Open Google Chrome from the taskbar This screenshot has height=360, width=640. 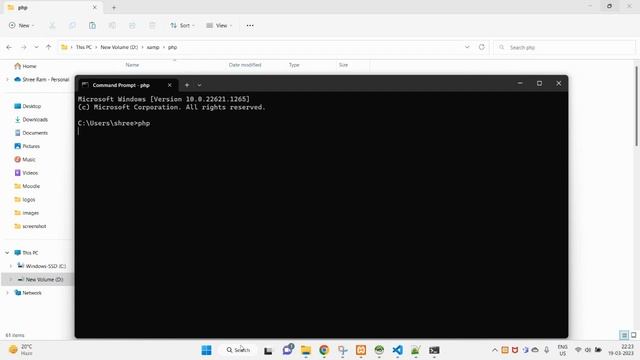[324, 350]
